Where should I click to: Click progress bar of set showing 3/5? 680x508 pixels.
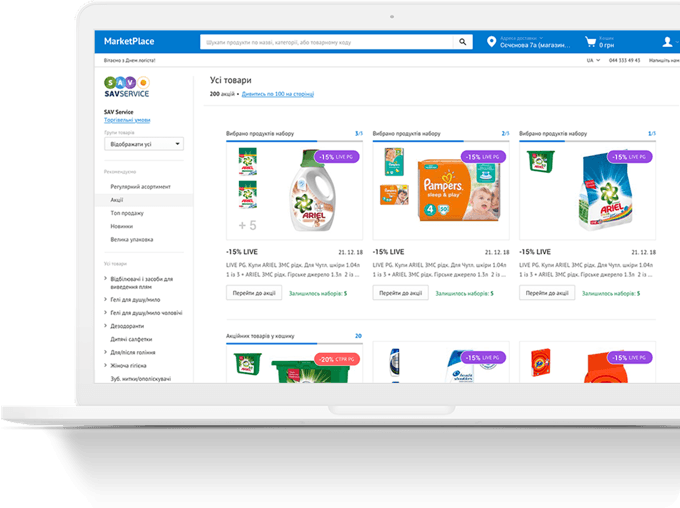point(294,141)
